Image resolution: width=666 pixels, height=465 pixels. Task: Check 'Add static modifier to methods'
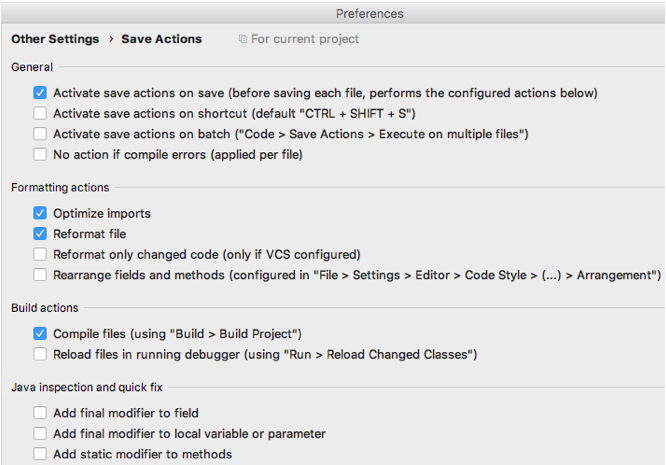pos(40,454)
